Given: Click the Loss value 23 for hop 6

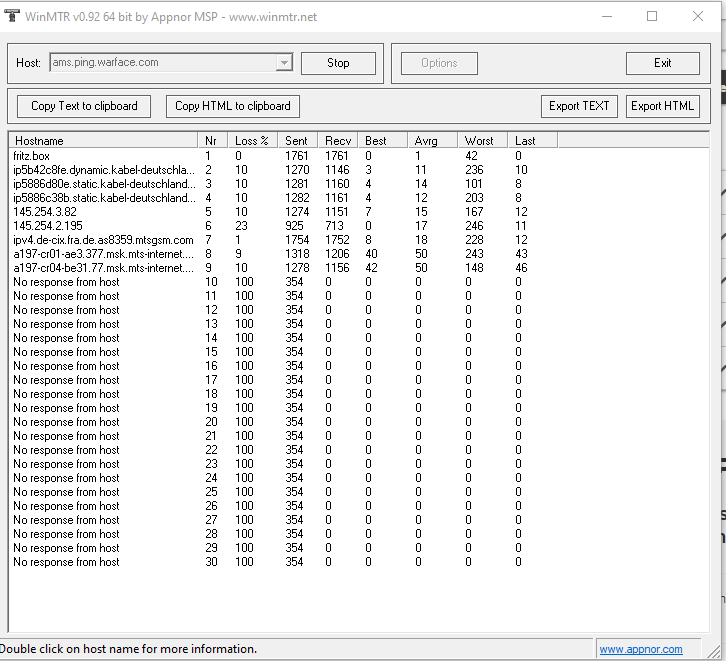Looking at the screenshot, I should [241, 226].
